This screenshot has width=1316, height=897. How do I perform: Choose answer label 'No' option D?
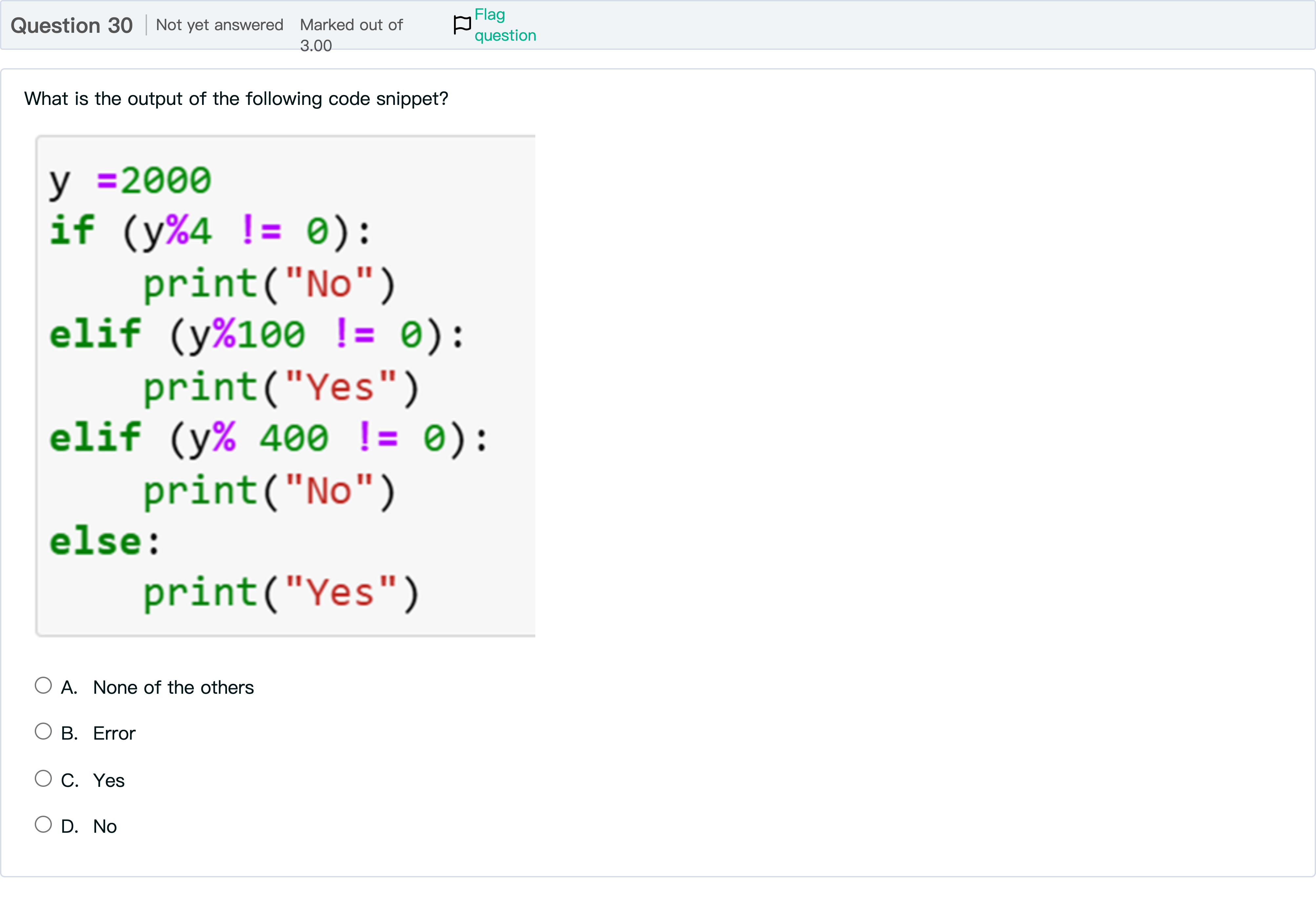105,826
